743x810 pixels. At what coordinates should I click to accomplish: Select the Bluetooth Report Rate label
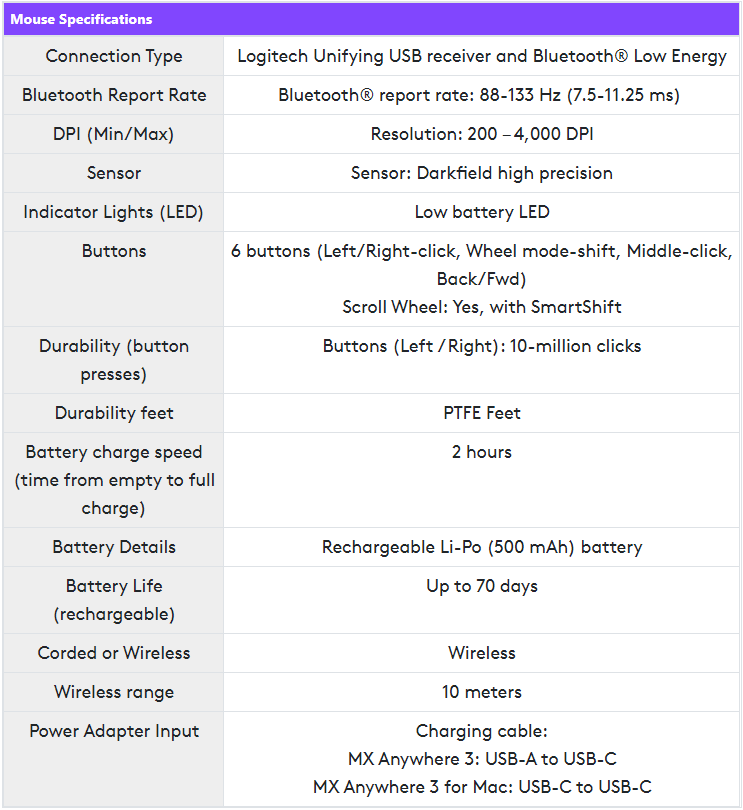[114, 95]
